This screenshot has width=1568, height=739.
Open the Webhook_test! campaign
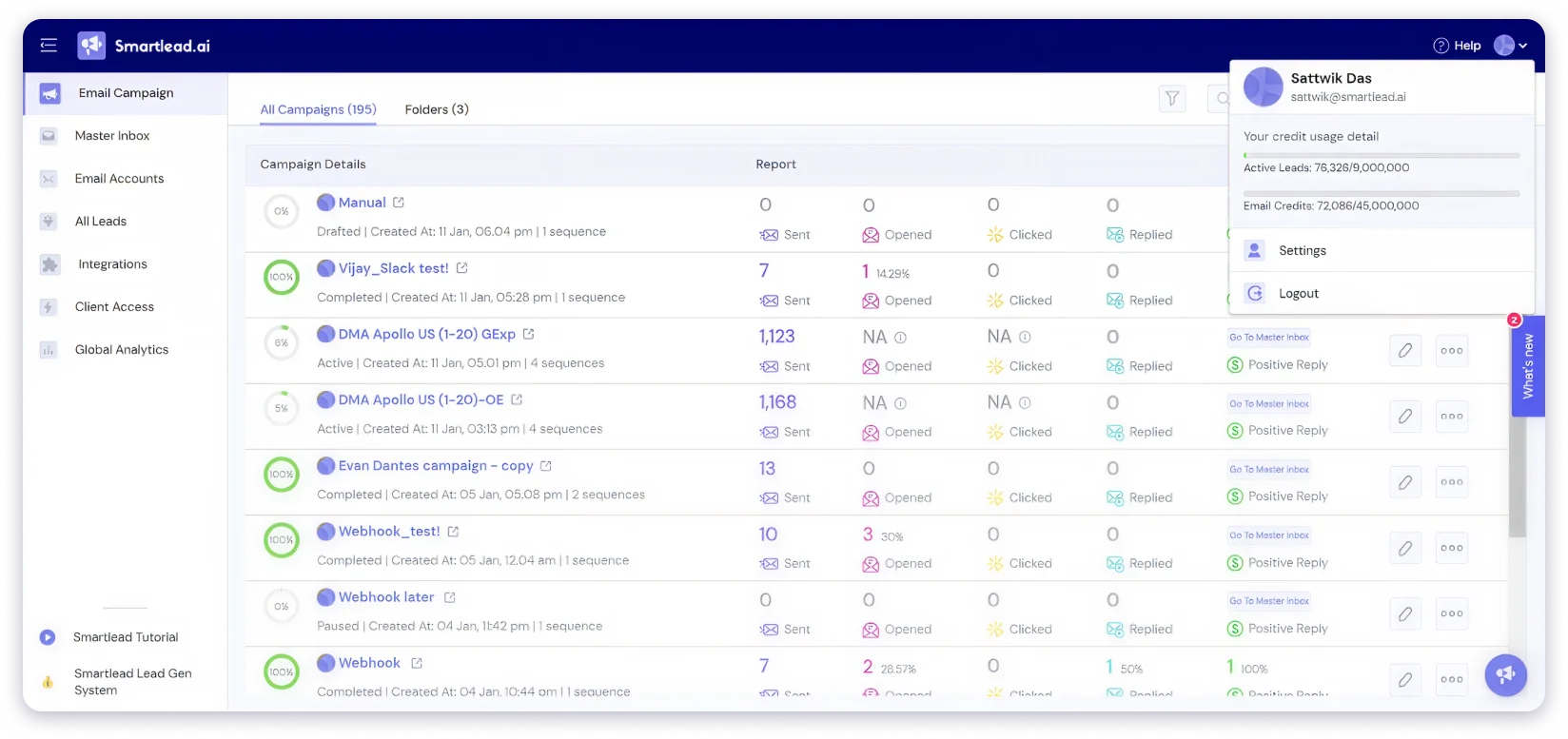[x=389, y=531]
